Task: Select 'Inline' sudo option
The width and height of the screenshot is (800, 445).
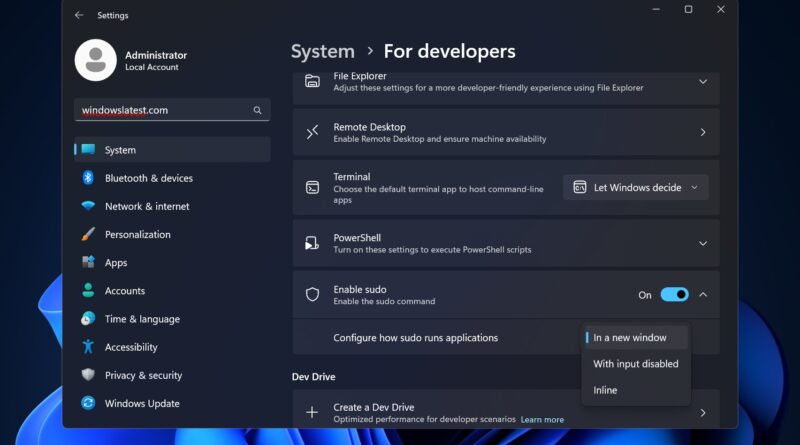Action: (x=636, y=390)
